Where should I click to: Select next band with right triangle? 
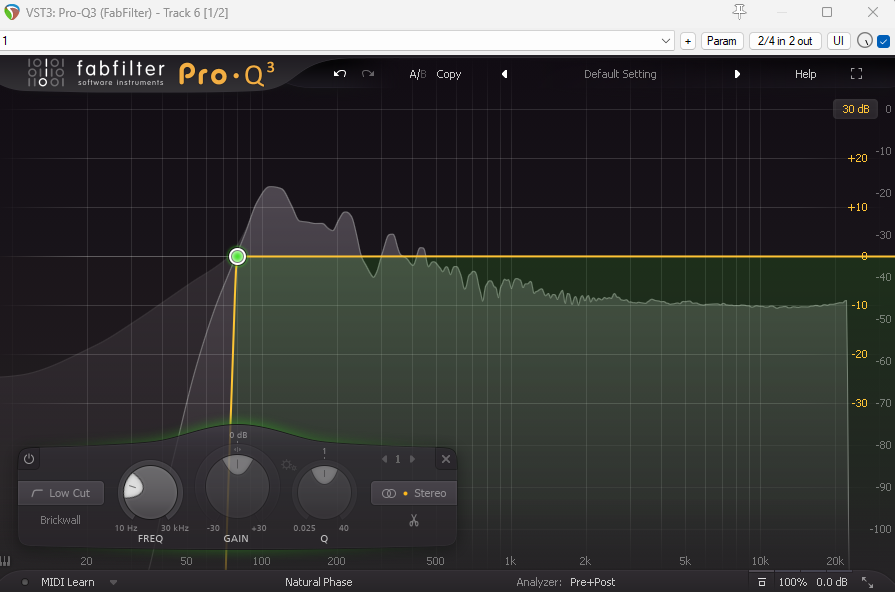pyautogui.click(x=412, y=459)
